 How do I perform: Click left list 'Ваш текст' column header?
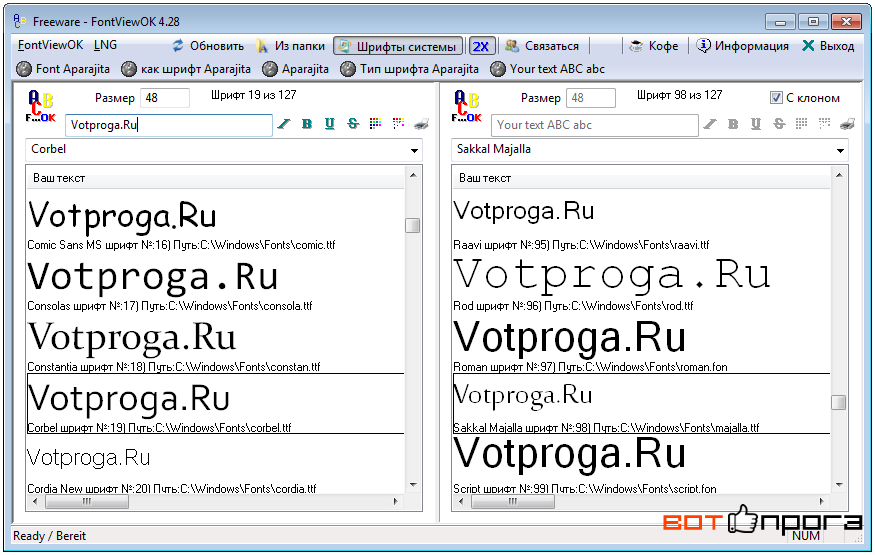[x=215, y=178]
